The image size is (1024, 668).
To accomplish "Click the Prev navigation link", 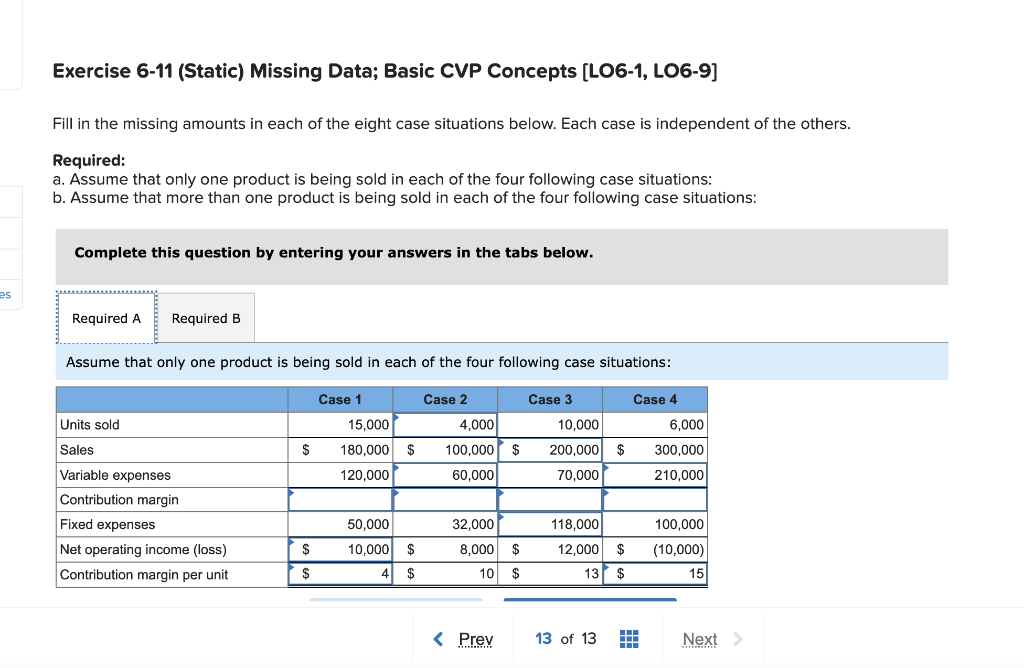I will [475, 638].
